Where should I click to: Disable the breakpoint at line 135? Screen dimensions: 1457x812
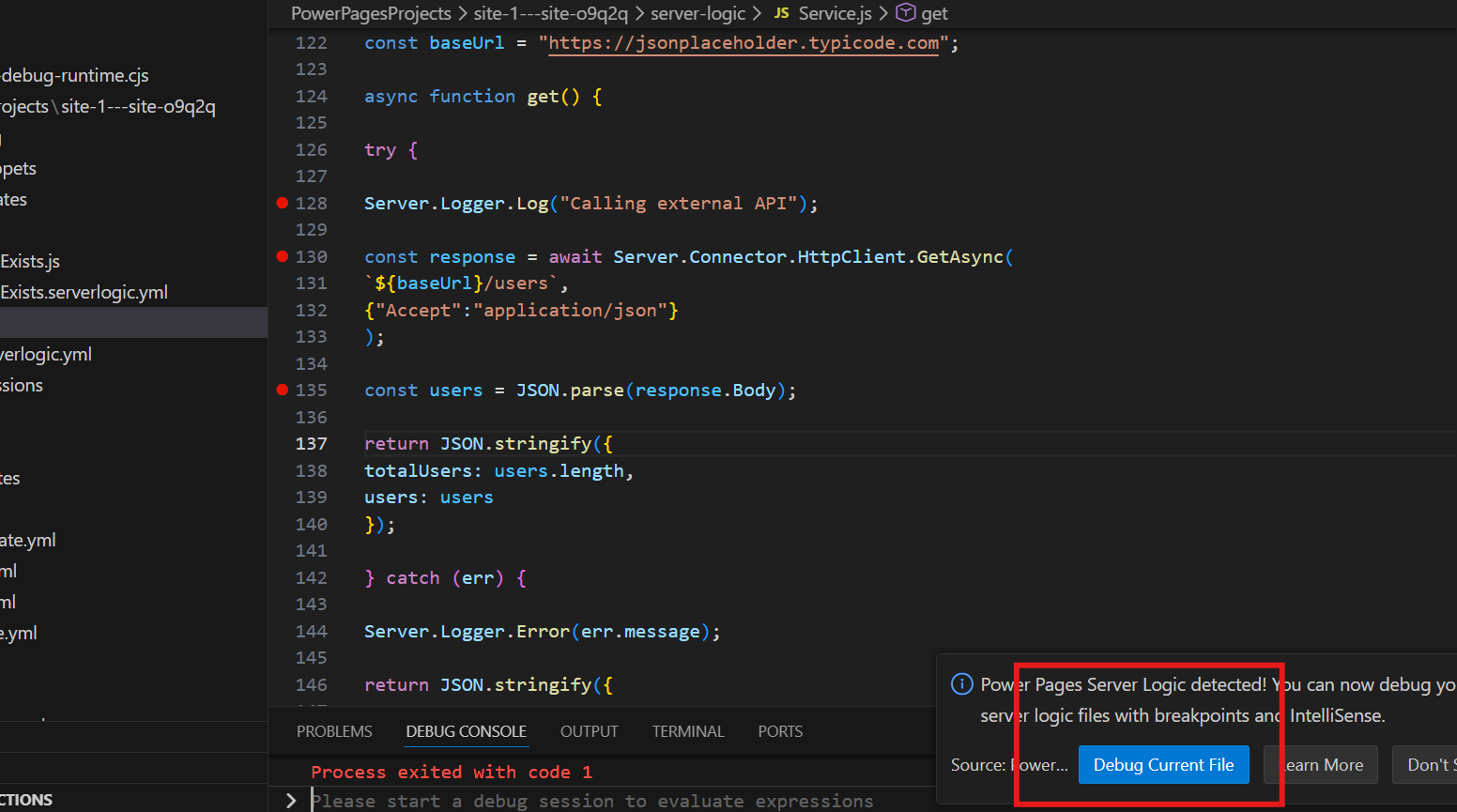click(282, 390)
